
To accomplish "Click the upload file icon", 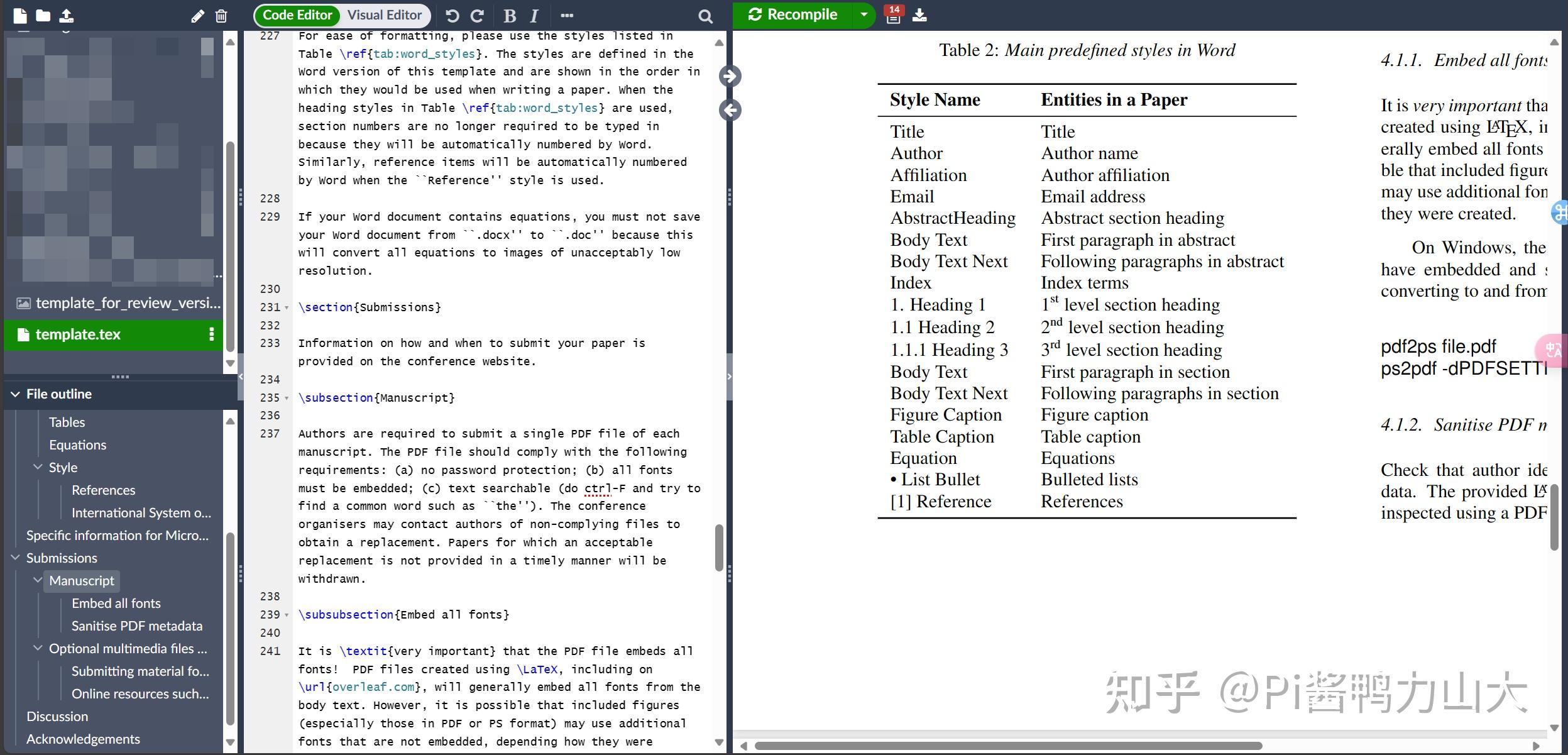I will (66, 16).
